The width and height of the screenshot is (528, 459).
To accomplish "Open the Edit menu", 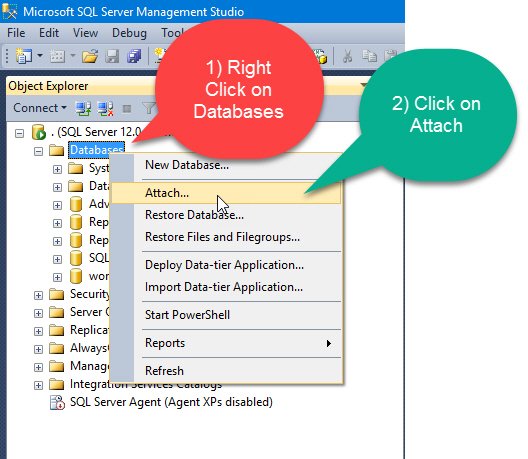I will point(49,33).
